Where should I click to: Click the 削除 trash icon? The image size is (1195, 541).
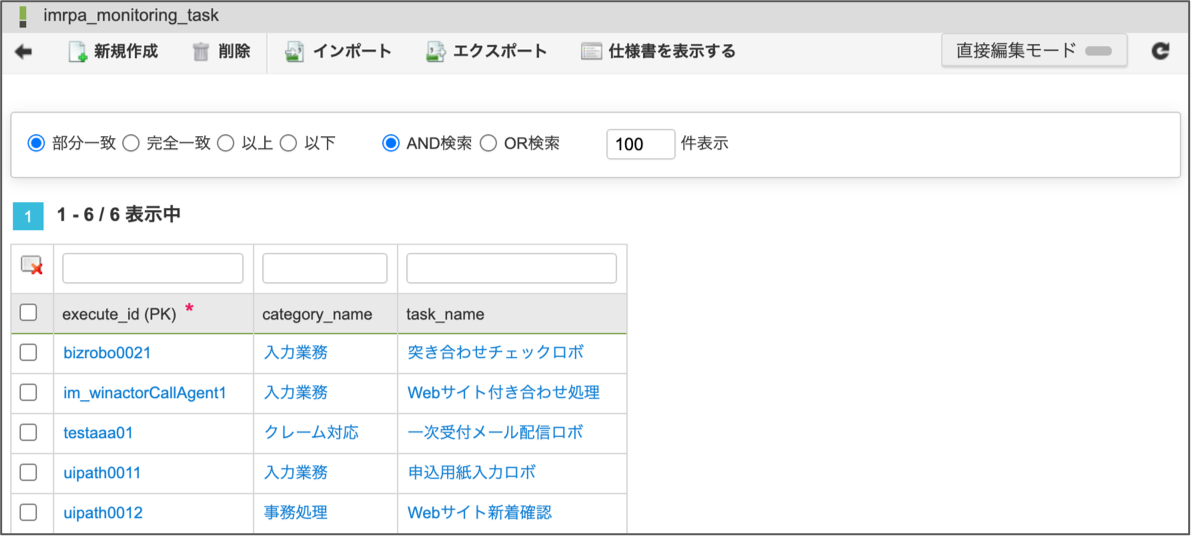click(201, 52)
